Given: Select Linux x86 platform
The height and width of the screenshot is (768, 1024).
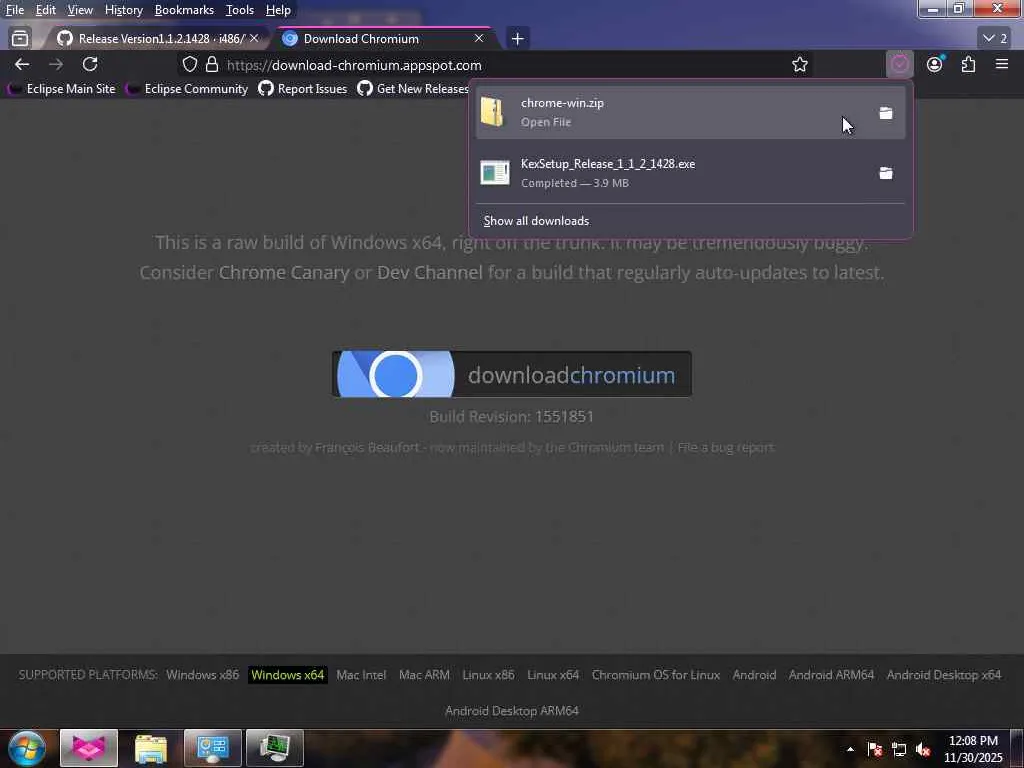Looking at the screenshot, I should point(488,675).
